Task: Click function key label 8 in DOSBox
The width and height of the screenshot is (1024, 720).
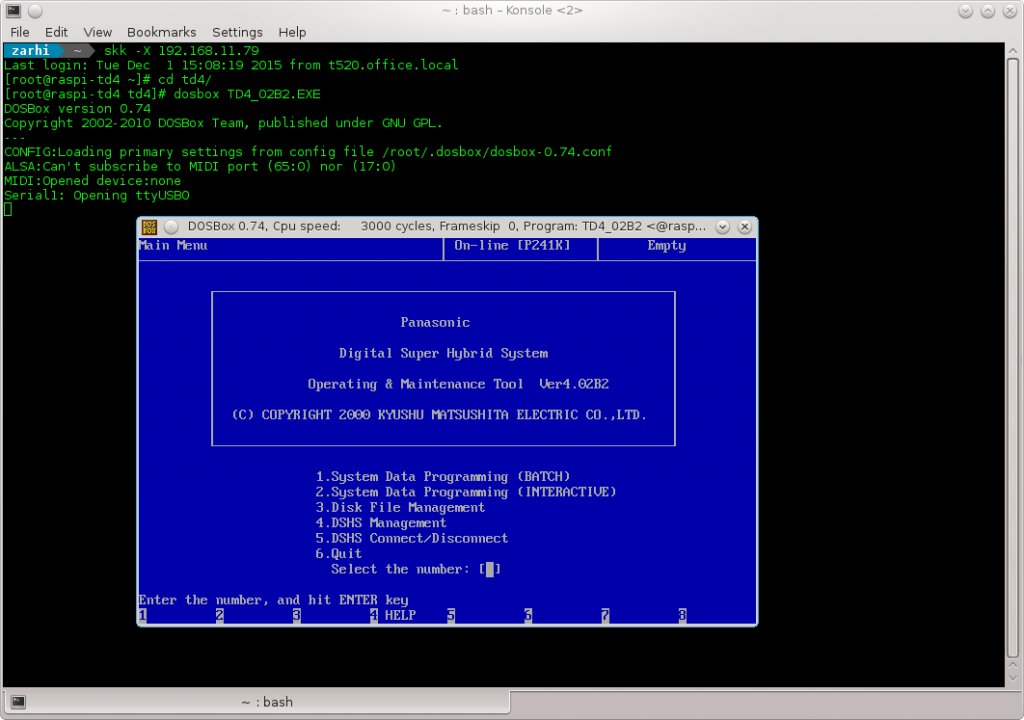Action: coord(682,615)
